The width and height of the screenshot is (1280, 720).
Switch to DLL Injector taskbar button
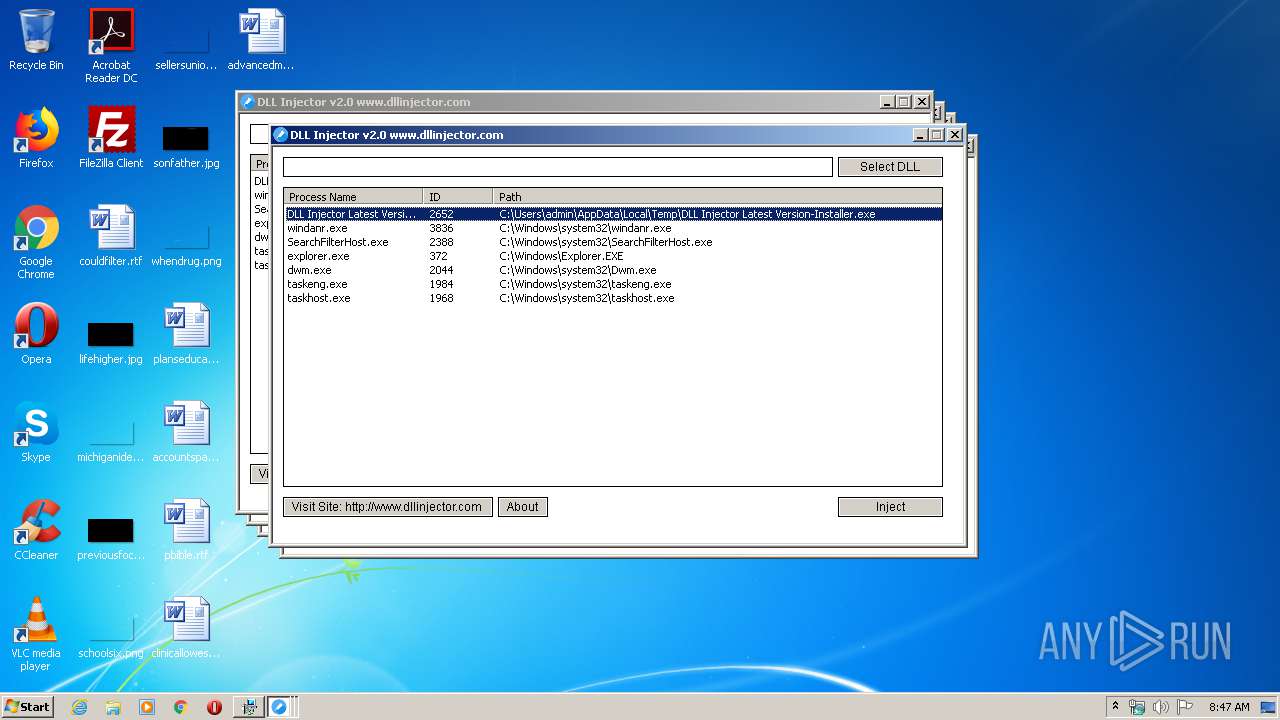tap(280, 707)
